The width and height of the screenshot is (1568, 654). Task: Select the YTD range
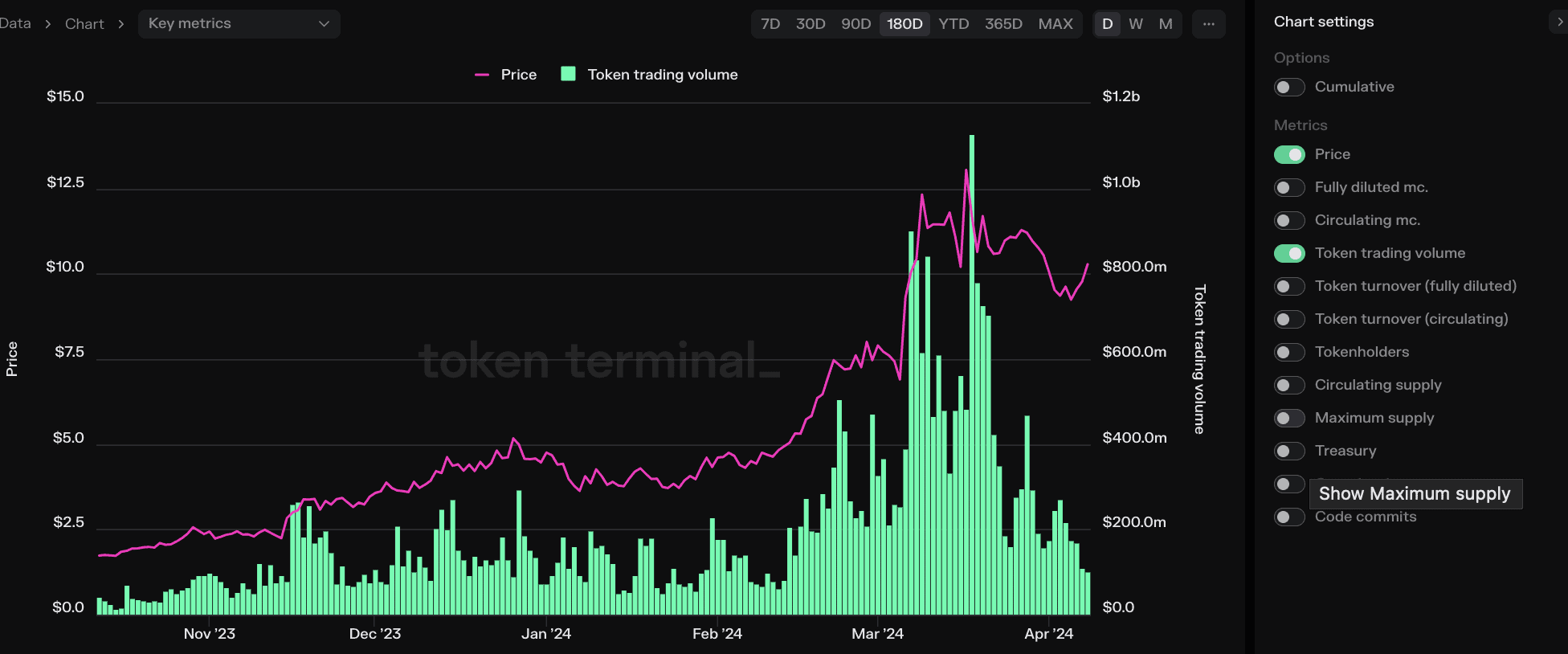tap(954, 24)
